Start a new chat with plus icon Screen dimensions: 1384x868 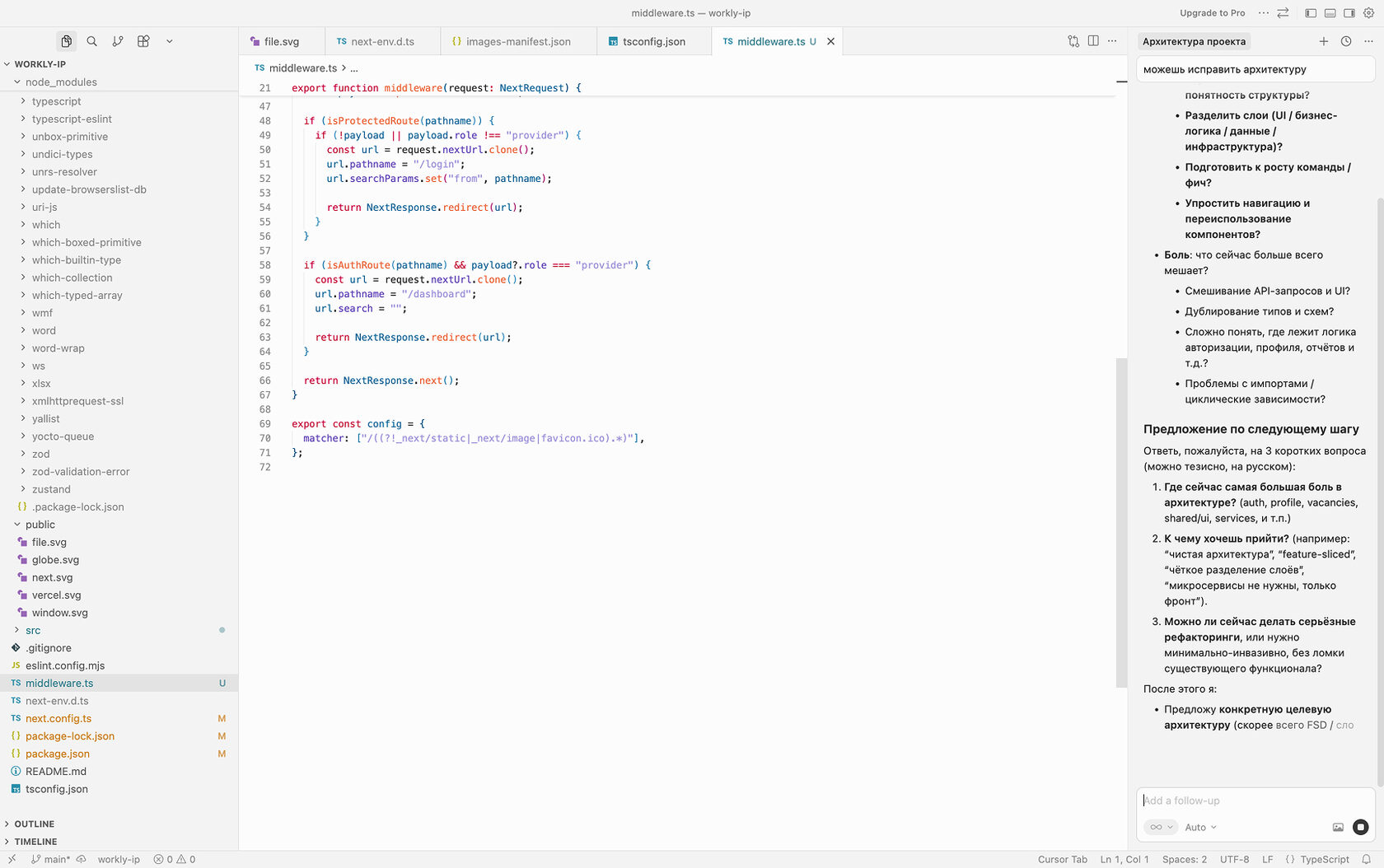[x=1324, y=41]
